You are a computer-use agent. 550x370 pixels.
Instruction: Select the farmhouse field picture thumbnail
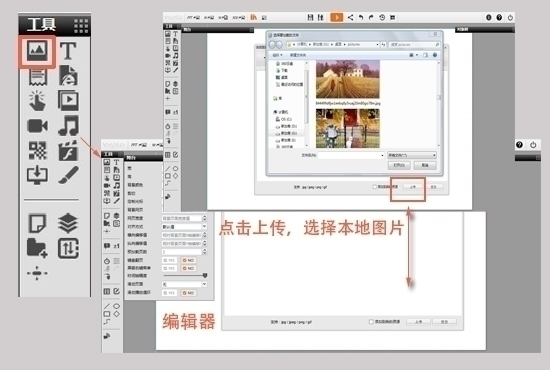(x=348, y=79)
